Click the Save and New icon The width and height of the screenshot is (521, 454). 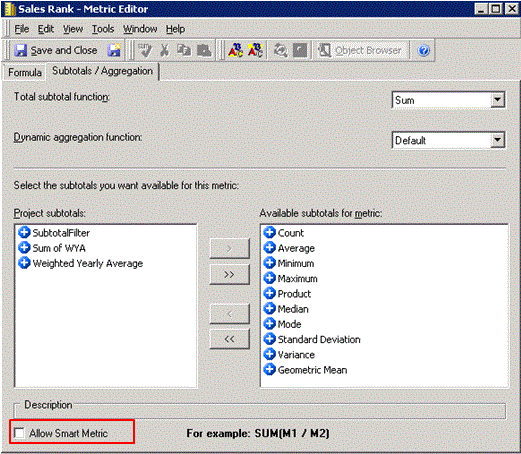click(114, 50)
